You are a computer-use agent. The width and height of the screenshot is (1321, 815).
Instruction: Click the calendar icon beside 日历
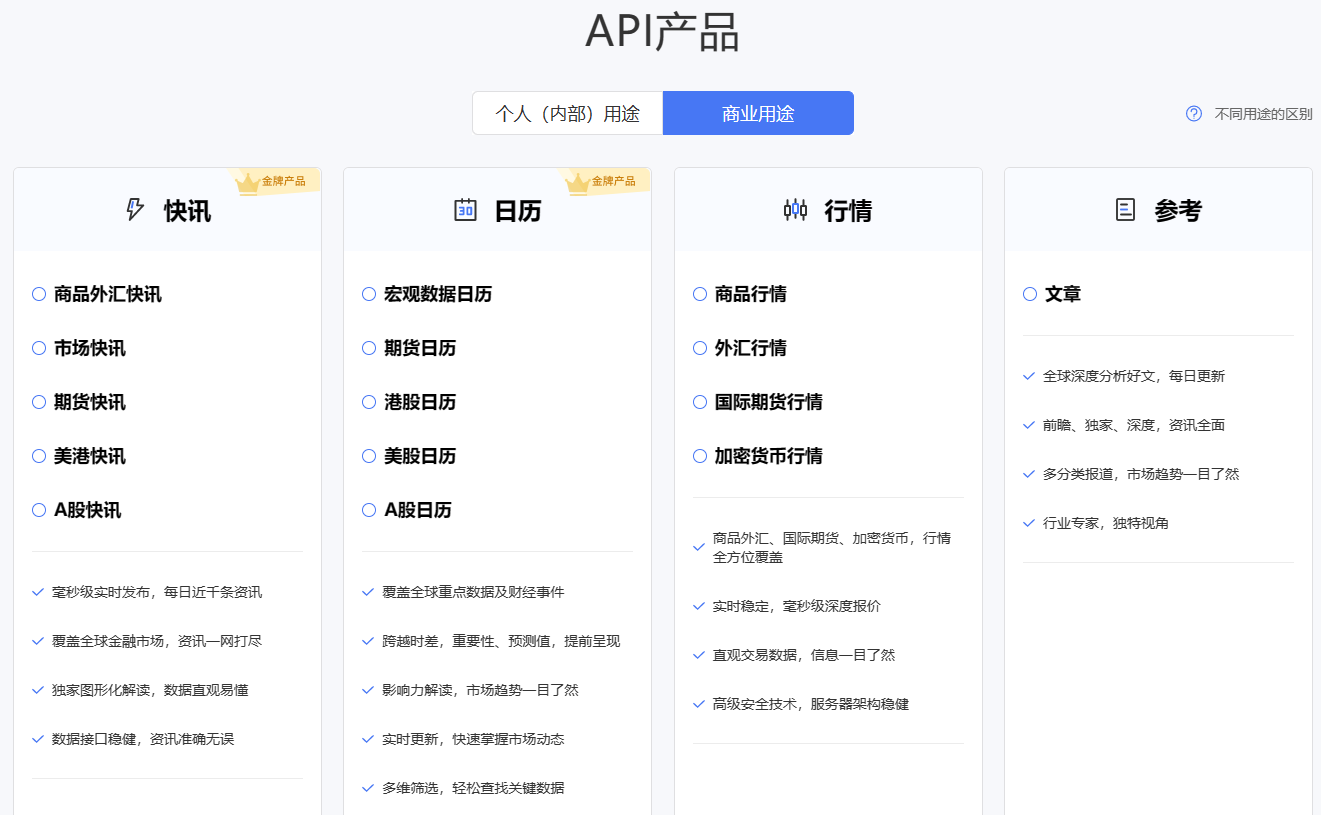coord(465,210)
